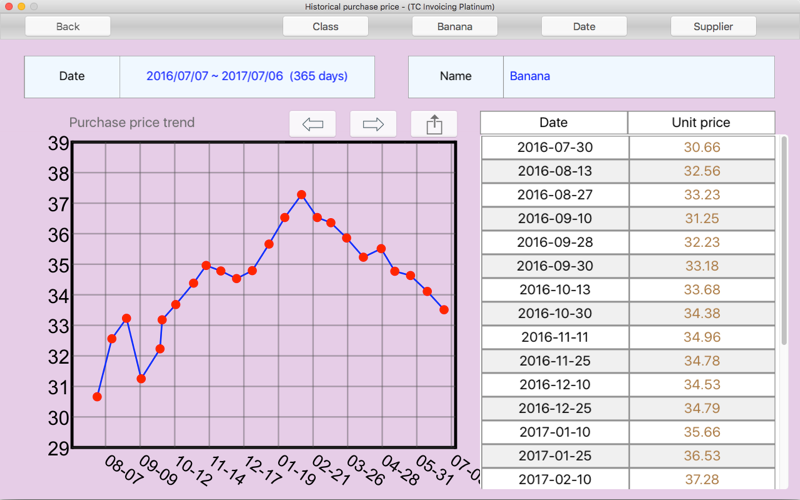Click the 33.68 unit price value
Screen dimensions: 800x500
coord(702,290)
